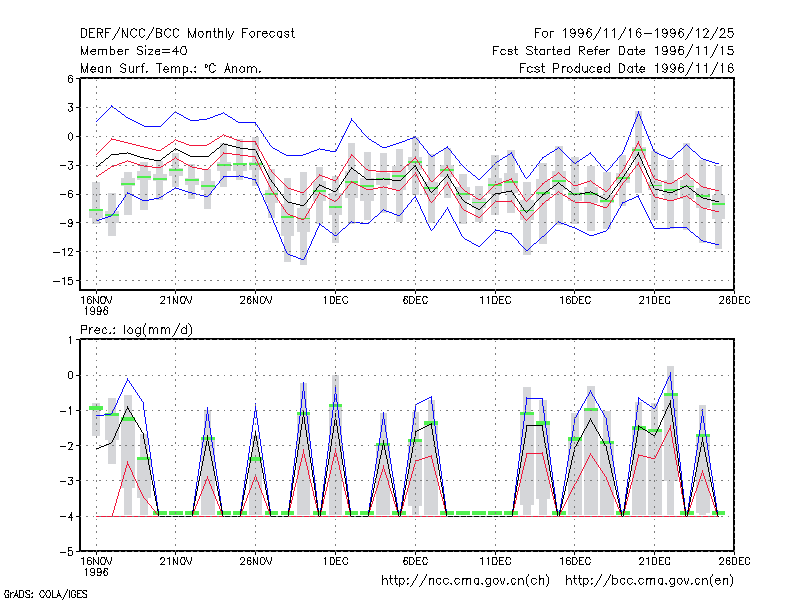Click the 'Prec.: log(mm/d)' chart label
The height and width of the screenshot is (600, 800).
point(136,330)
